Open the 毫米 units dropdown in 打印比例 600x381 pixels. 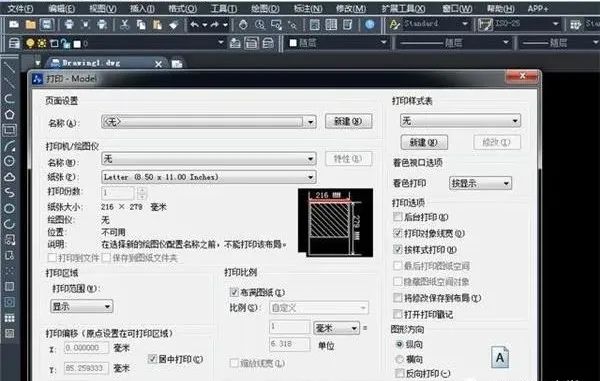click(x=336, y=328)
